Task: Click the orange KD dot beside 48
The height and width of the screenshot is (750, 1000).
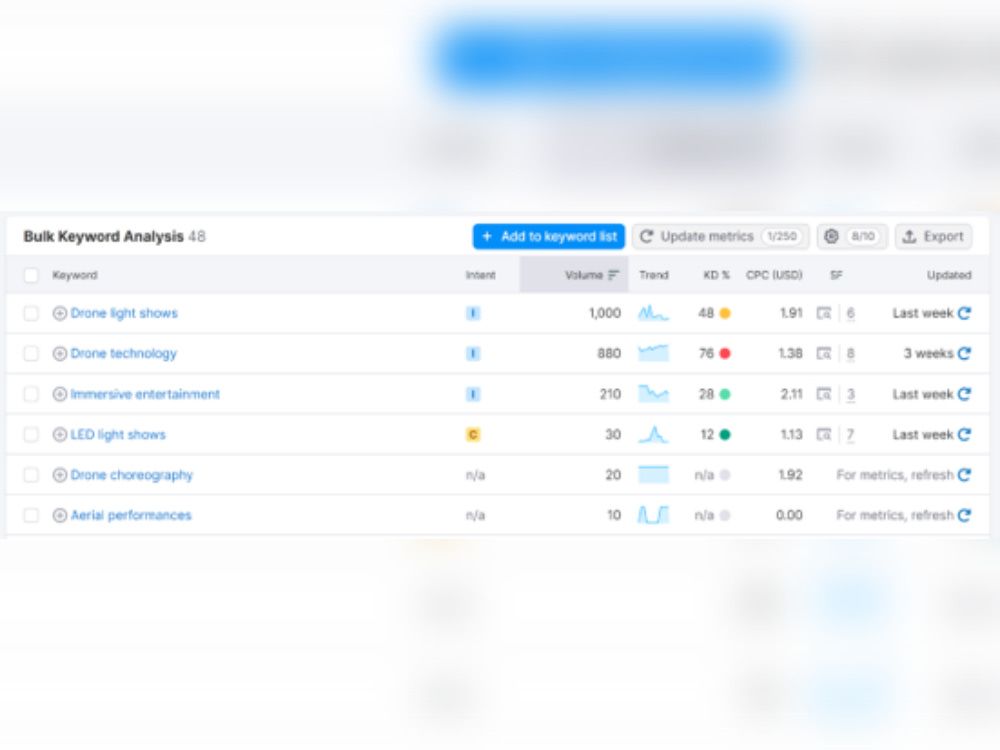Action: point(724,313)
